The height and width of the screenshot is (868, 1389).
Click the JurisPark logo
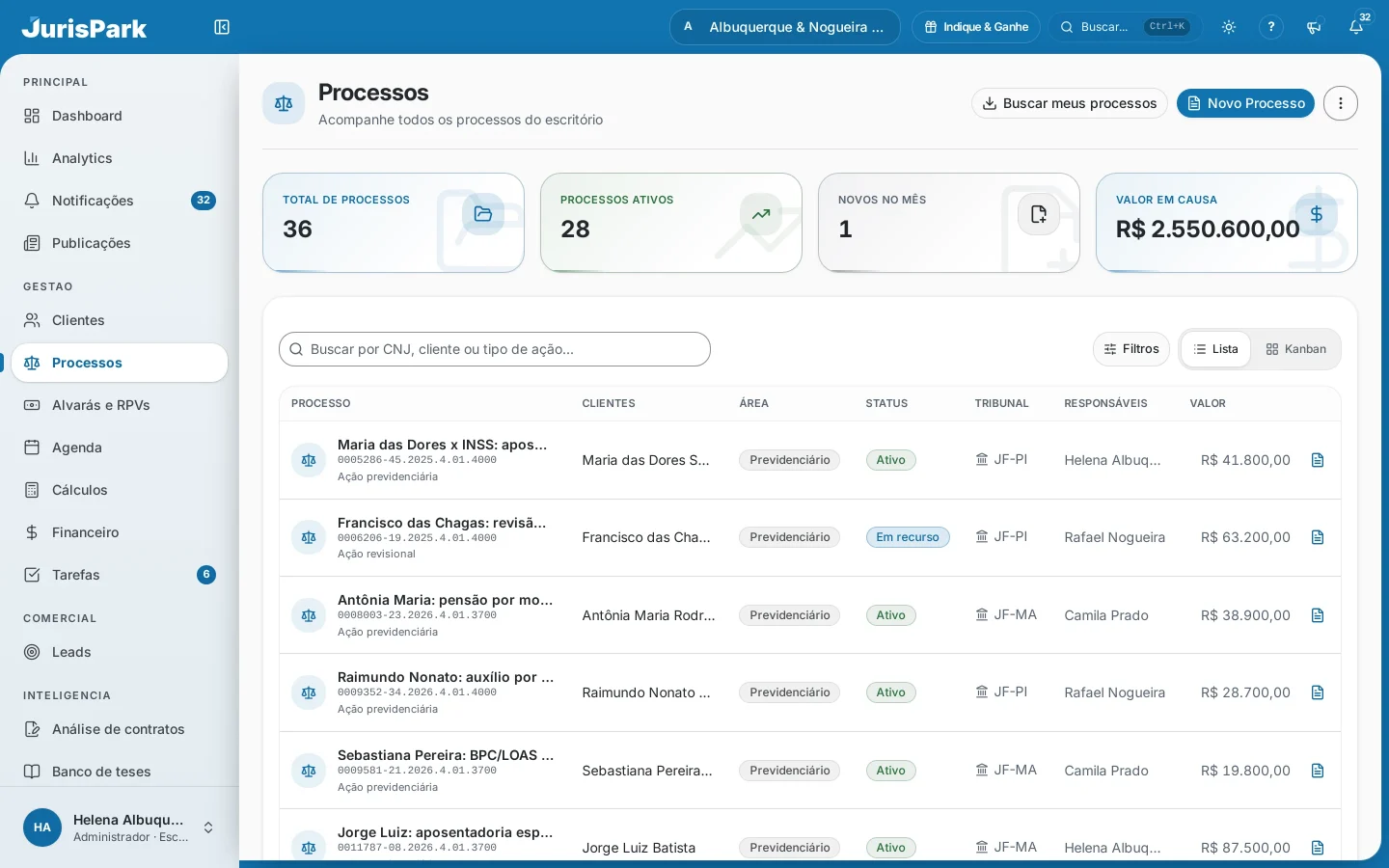click(x=85, y=27)
